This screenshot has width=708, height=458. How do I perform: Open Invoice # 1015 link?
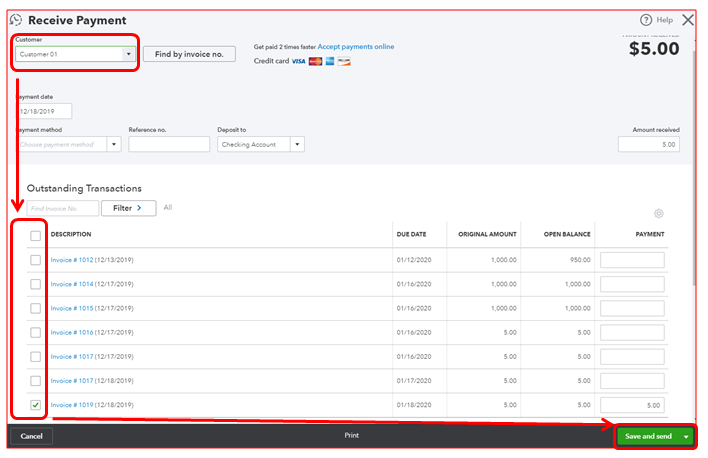pos(72,308)
